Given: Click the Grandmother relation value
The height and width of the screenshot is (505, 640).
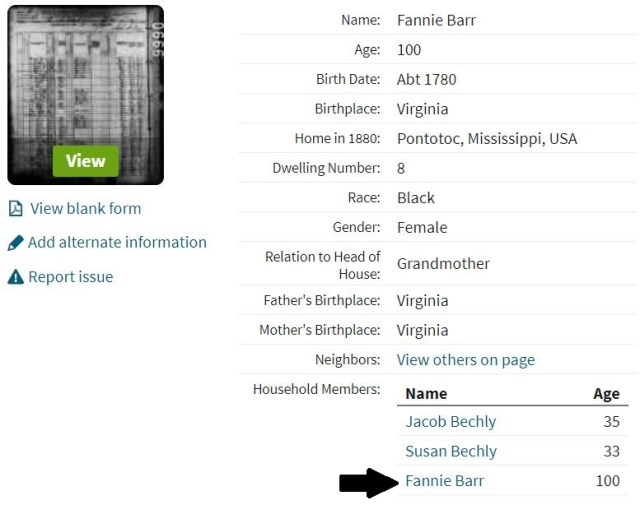Looking at the screenshot, I should (x=443, y=264).
